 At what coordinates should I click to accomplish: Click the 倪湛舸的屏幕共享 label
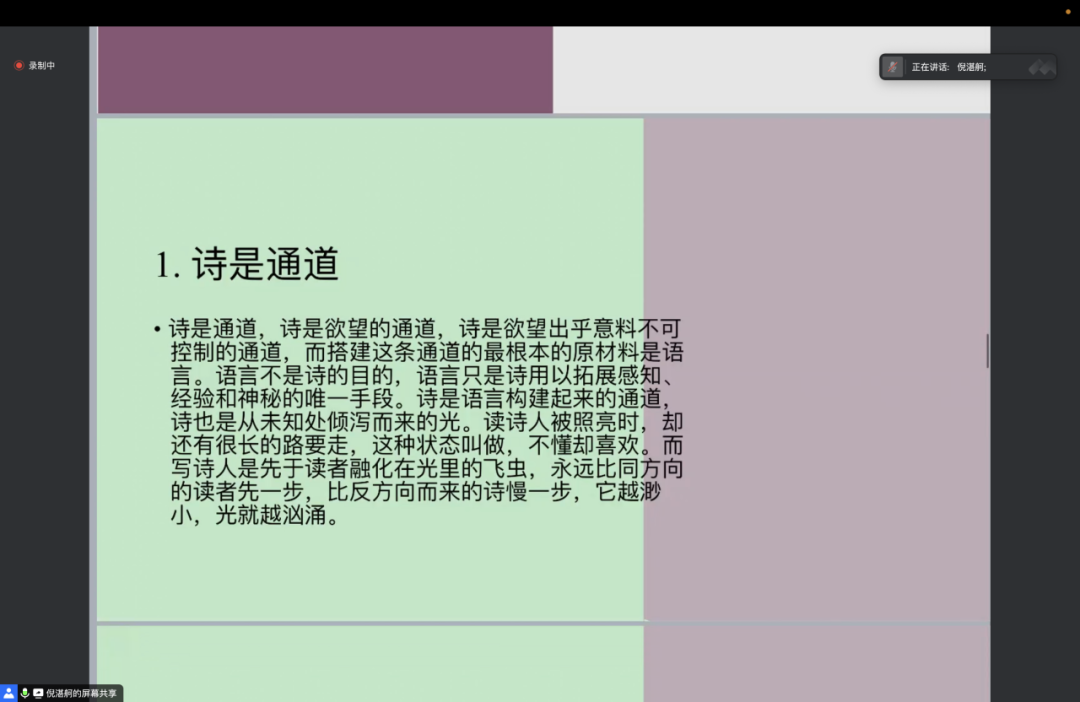pyautogui.click(x=82, y=693)
